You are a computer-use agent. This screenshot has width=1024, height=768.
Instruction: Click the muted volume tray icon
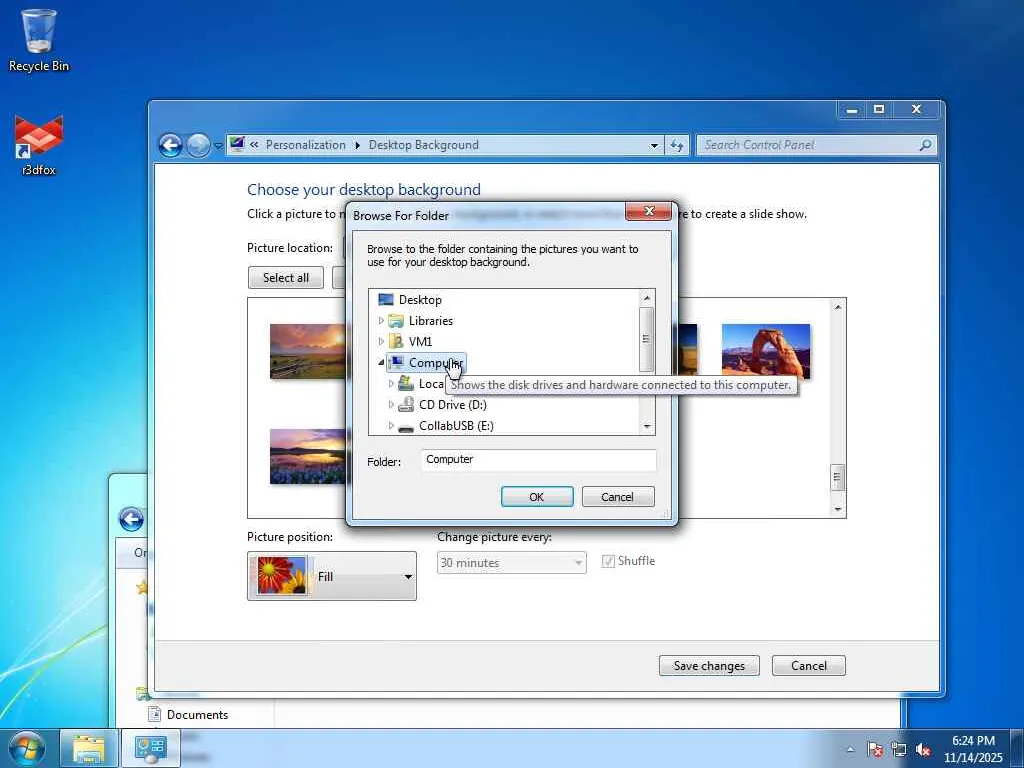click(923, 749)
